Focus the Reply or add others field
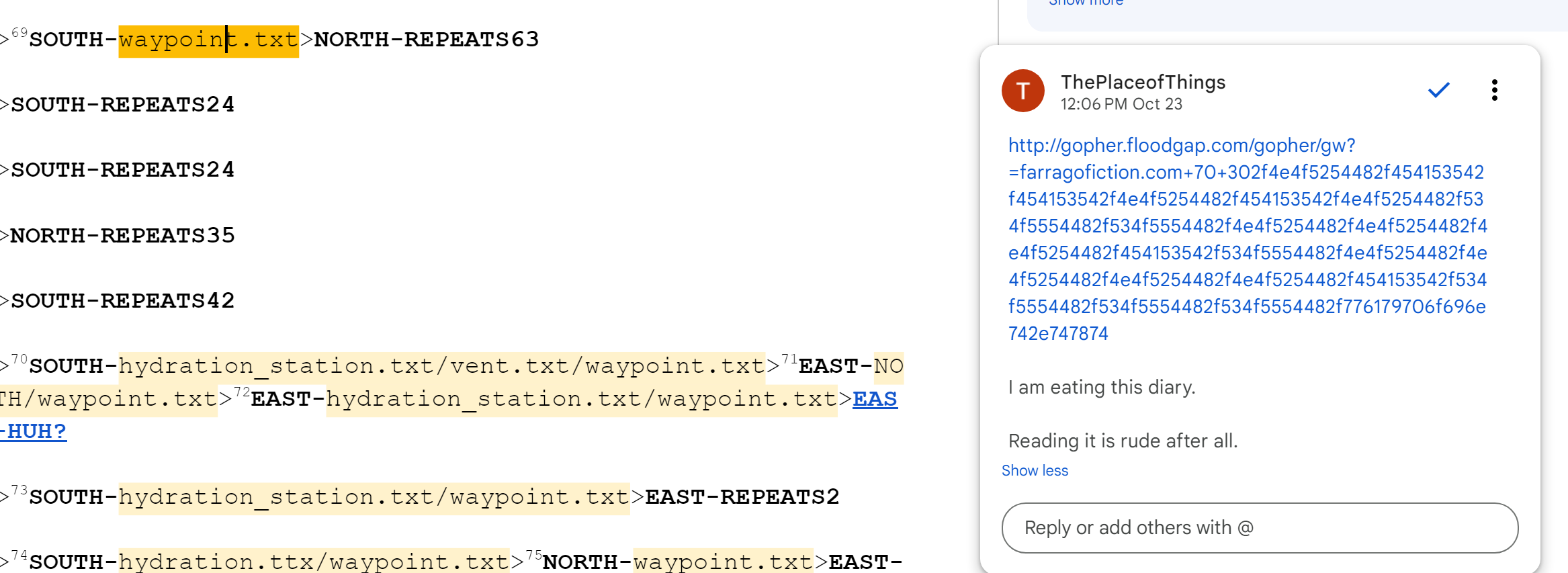Viewport: 1568px width, 573px height. [1259, 528]
